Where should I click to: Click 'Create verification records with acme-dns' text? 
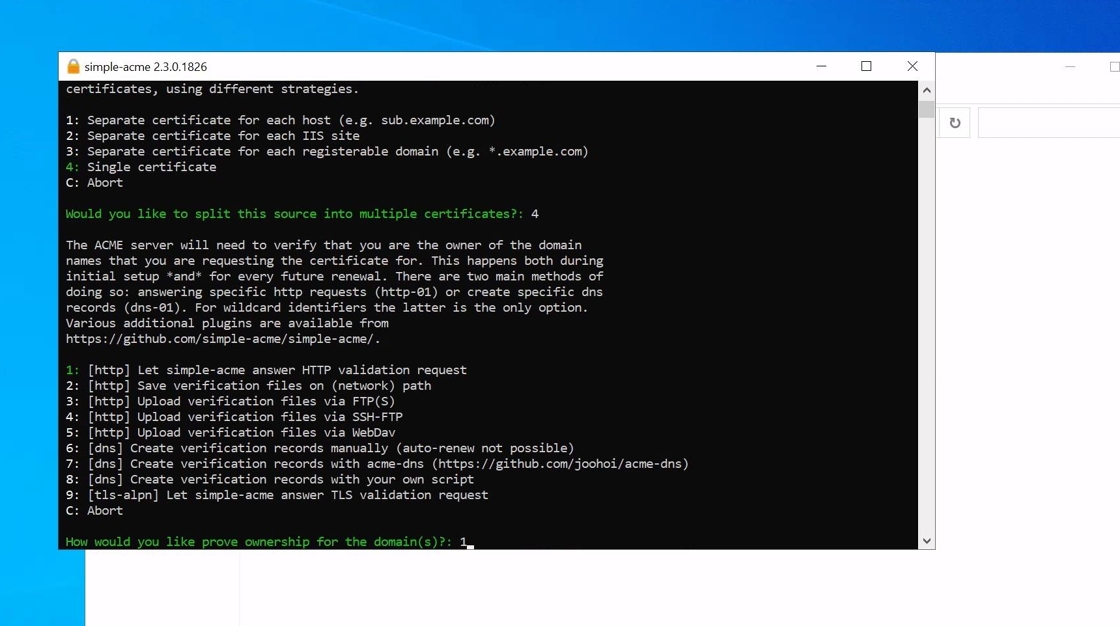tap(276, 464)
